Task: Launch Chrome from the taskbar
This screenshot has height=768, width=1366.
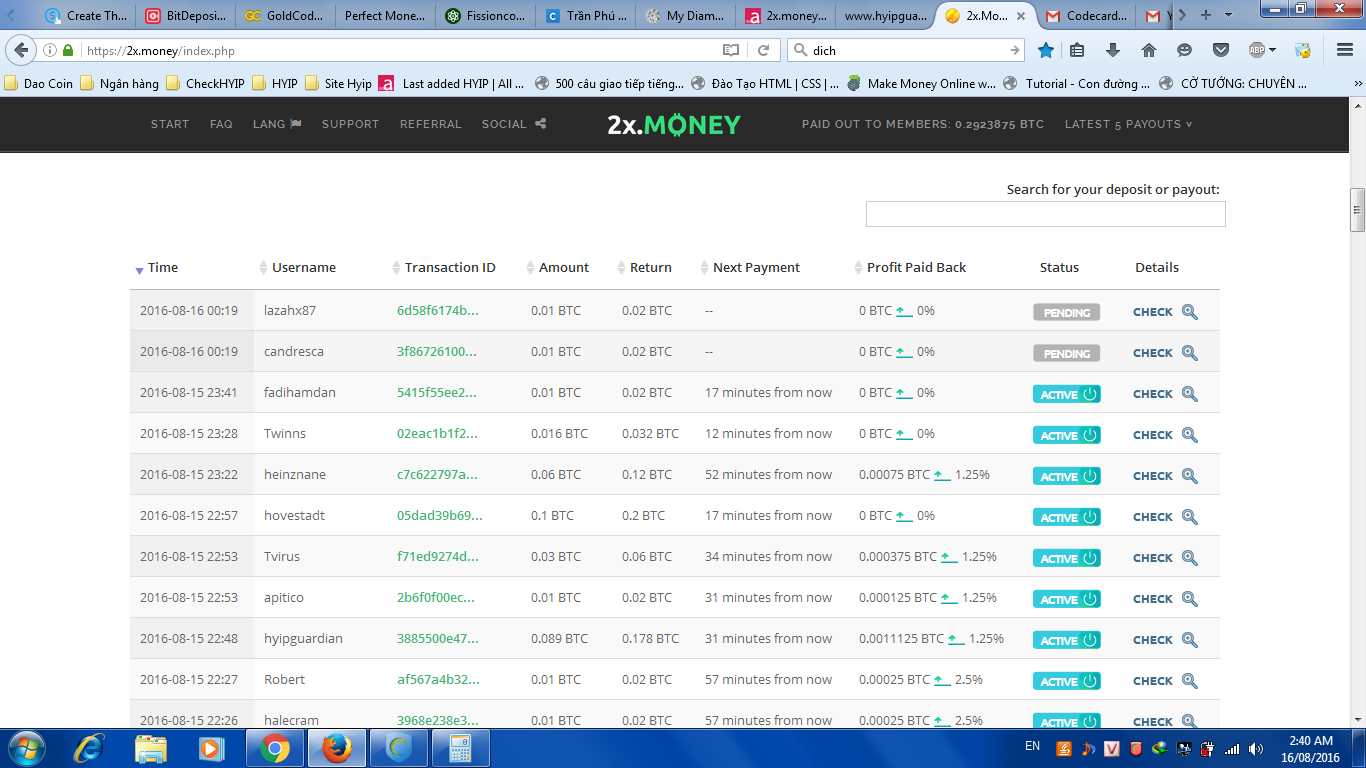Action: (x=275, y=748)
